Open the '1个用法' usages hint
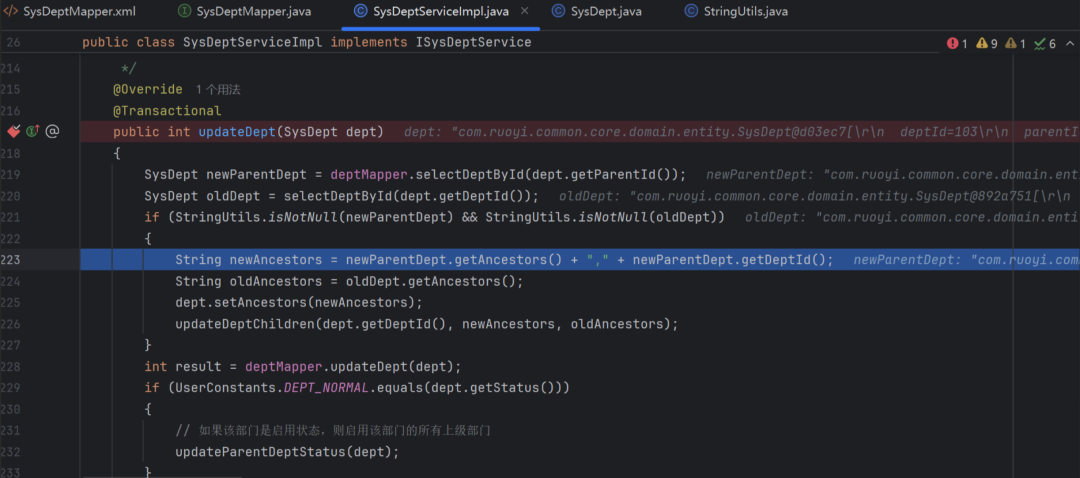The width and height of the screenshot is (1080, 478). point(218,90)
